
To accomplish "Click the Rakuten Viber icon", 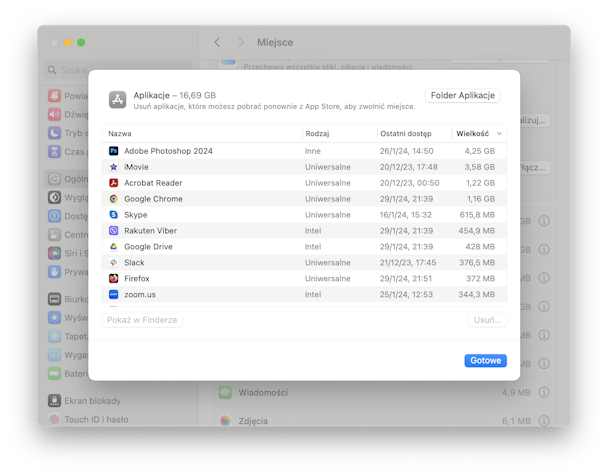I will (113, 230).
